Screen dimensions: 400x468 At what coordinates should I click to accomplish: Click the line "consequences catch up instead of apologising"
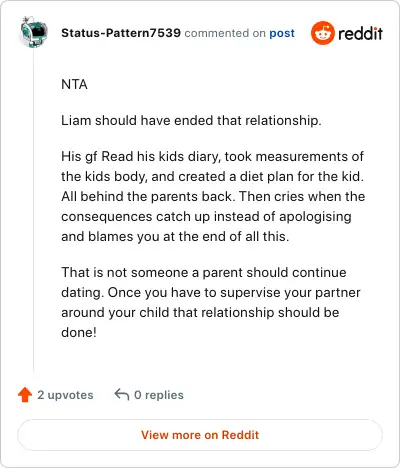(206, 217)
